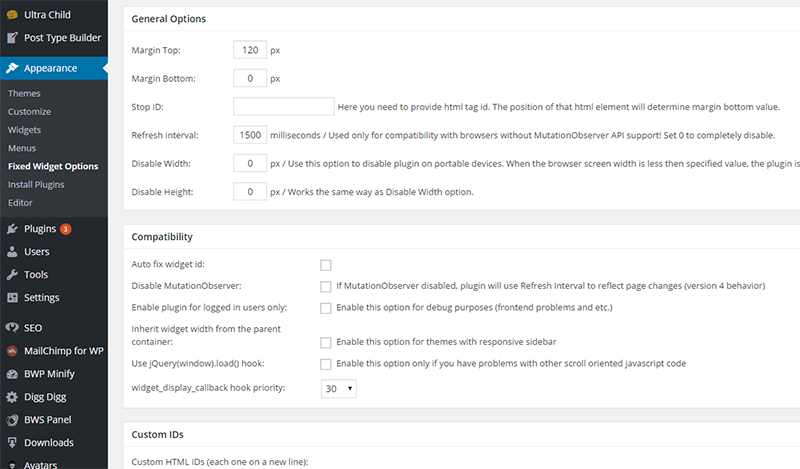Image resolution: width=800 pixels, height=469 pixels.
Task: Click the Disable Height input field
Action: point(250,192)
